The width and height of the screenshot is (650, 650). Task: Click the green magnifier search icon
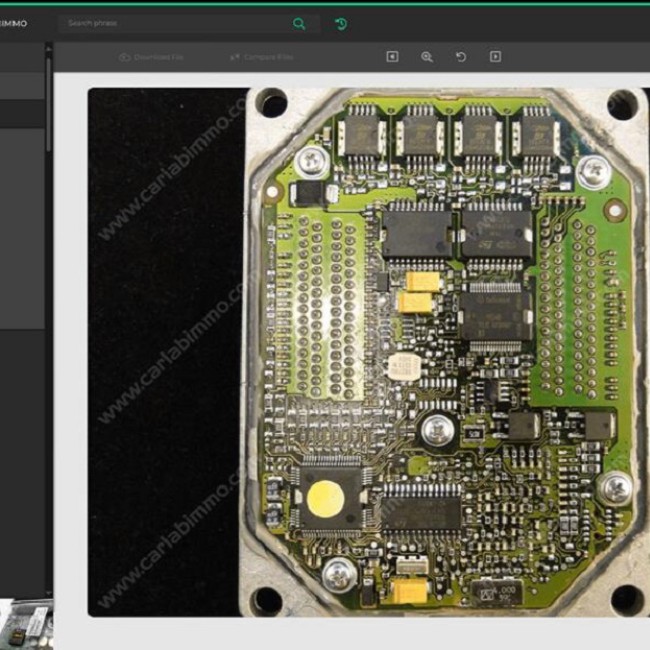299,24
